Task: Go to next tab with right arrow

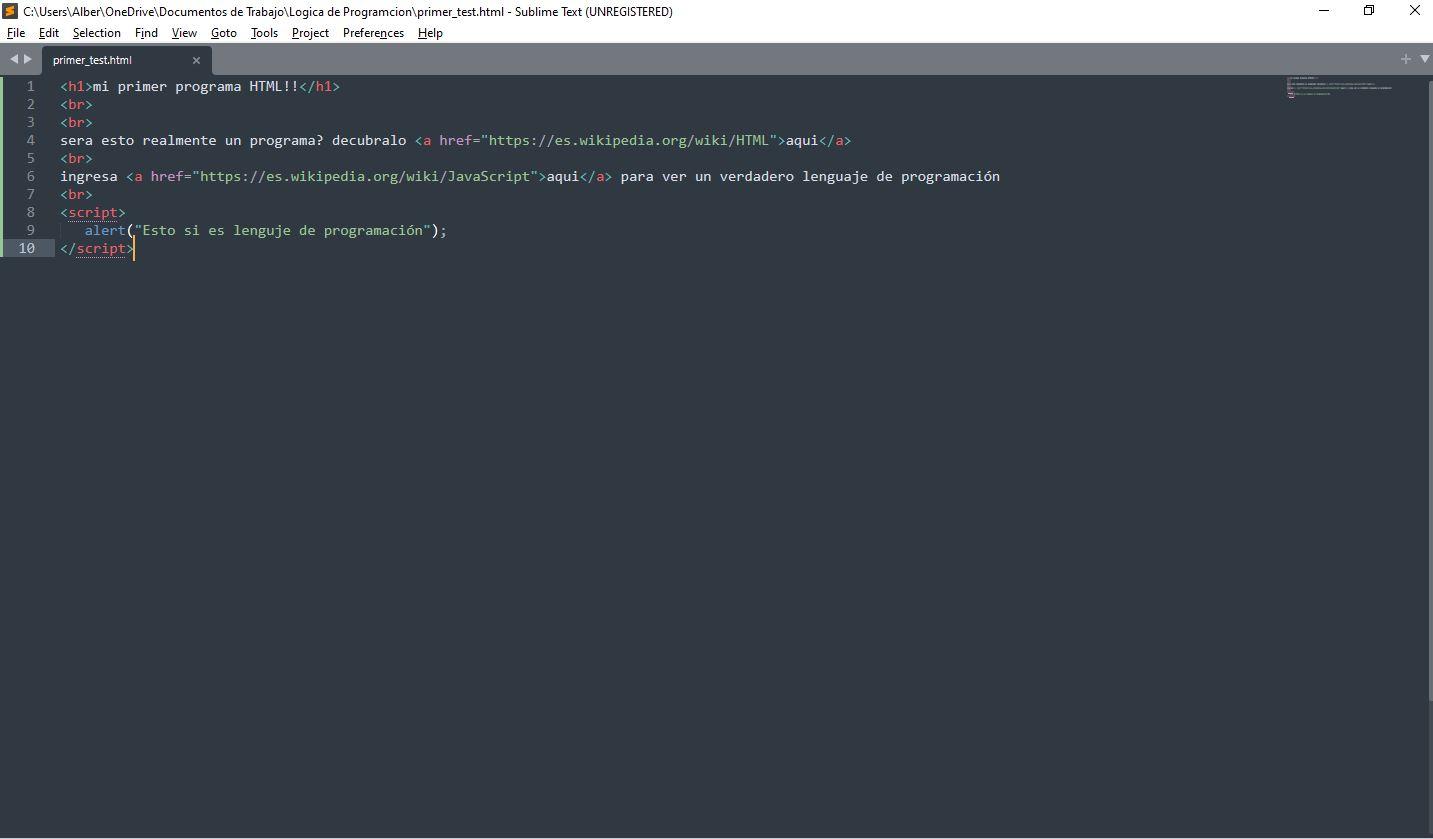Action: [28, 59]
